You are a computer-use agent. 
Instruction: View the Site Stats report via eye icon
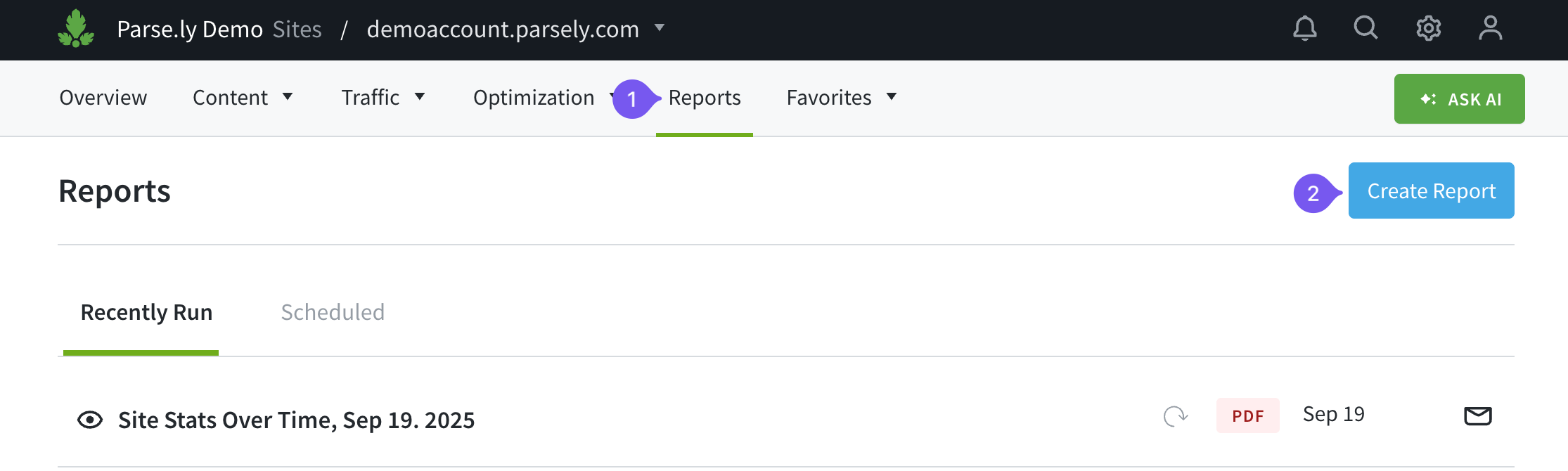coord(90,420)
